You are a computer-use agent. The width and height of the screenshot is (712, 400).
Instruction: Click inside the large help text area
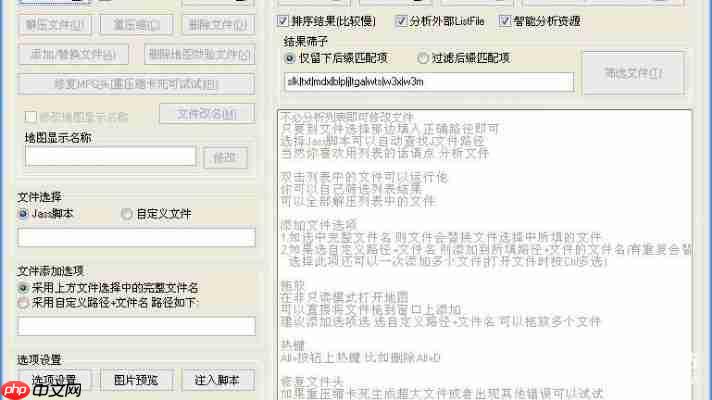485,254
